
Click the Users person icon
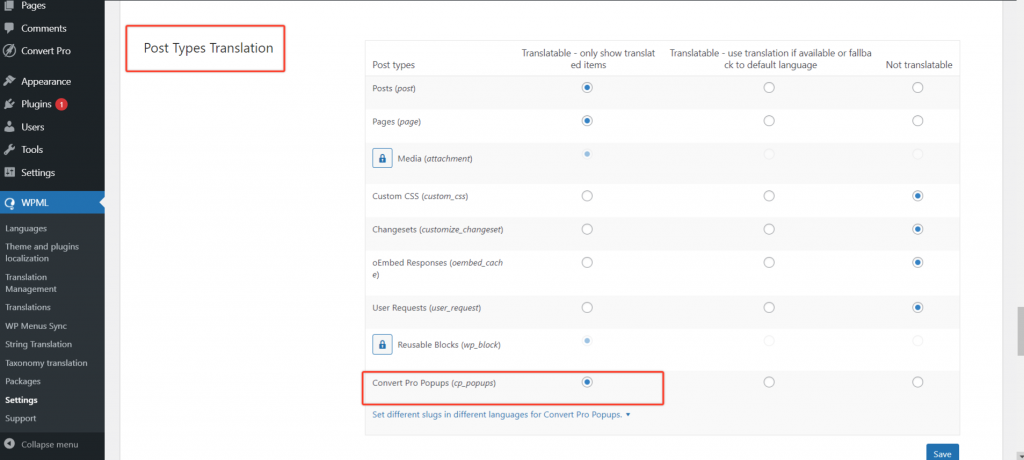click(x=9, y=127)
